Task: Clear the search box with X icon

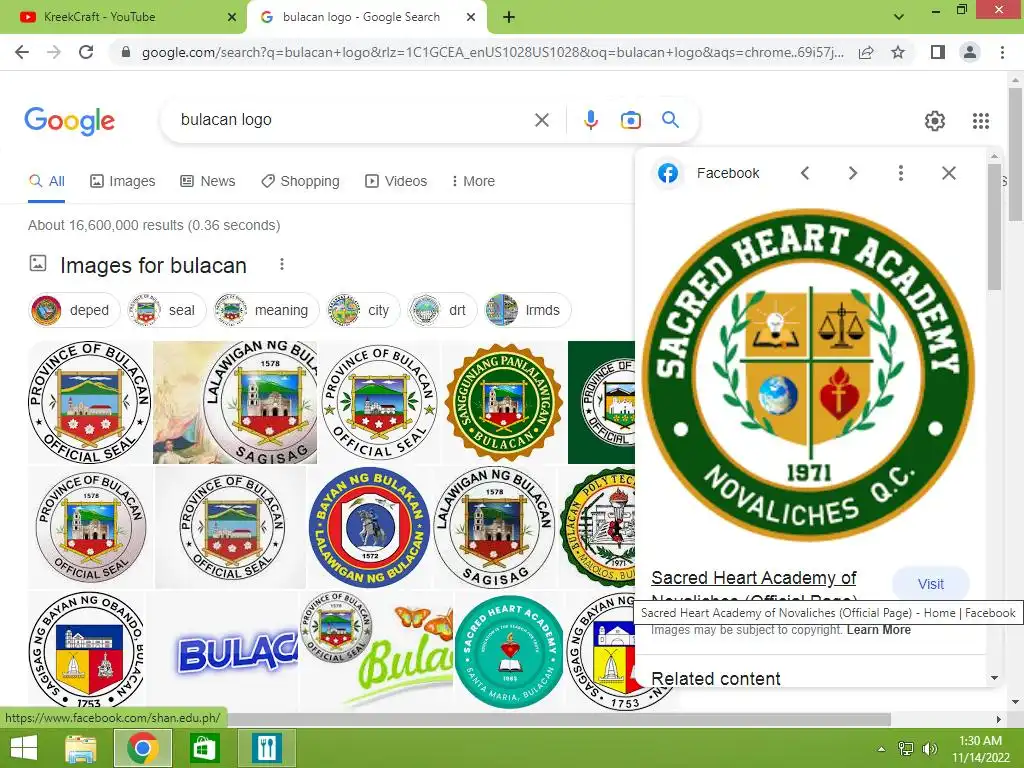Action: pyautogui.click(x=541, y=120)
